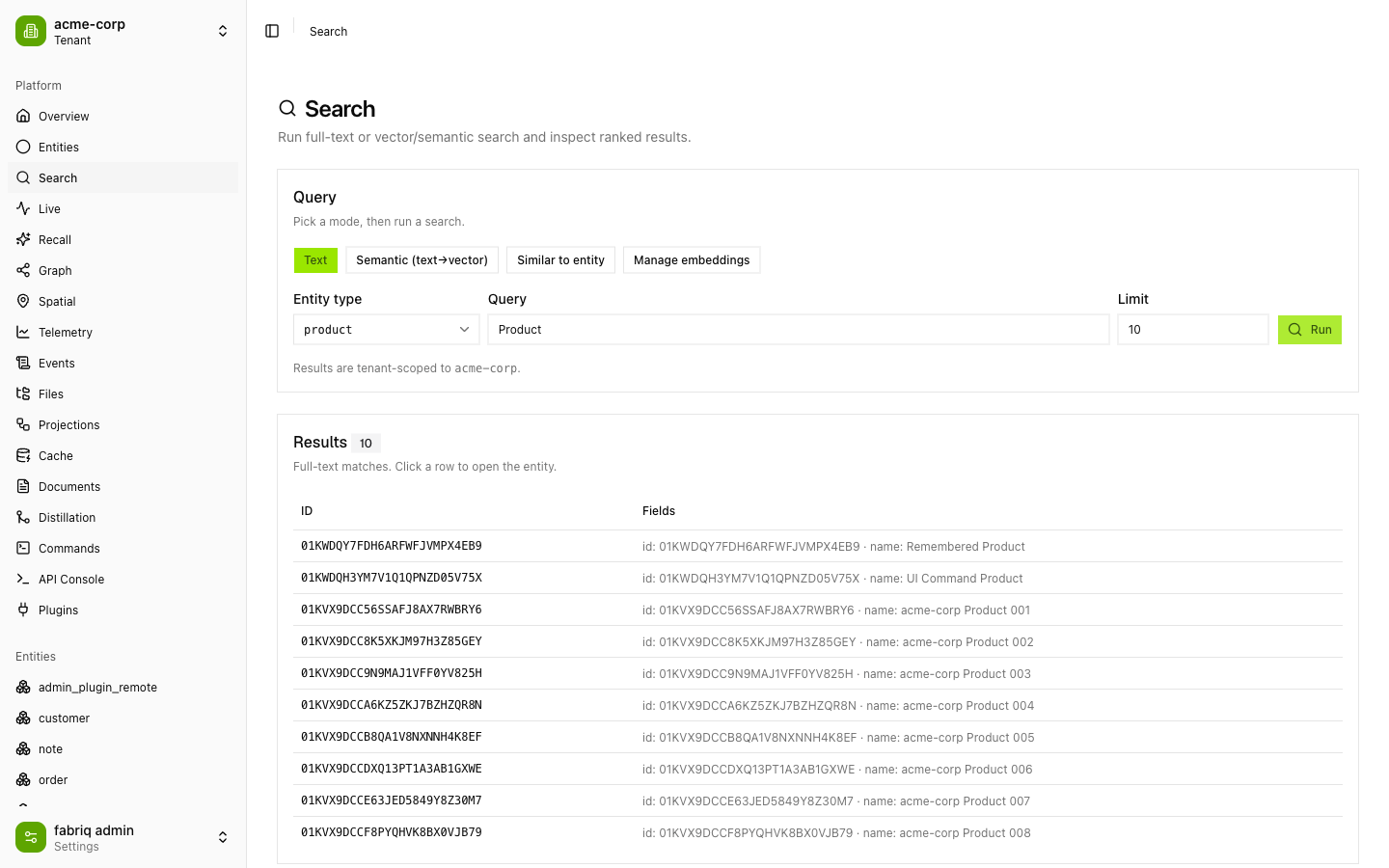Expand the Entity type product dropdown
This screenshot has height=868, width=1389.
(x=386, y=330)
